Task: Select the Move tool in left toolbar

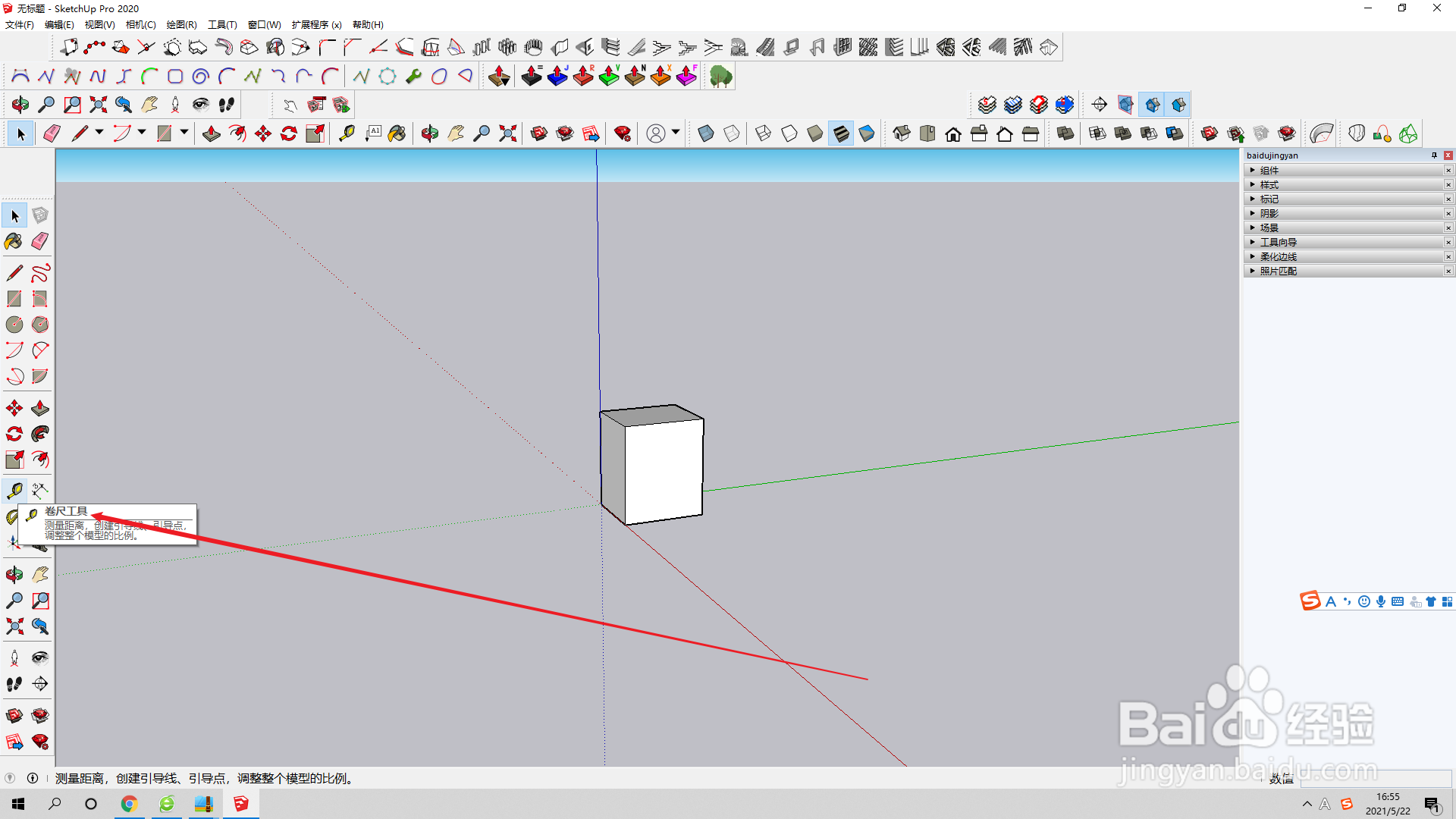Action: [x=14, y=409]
